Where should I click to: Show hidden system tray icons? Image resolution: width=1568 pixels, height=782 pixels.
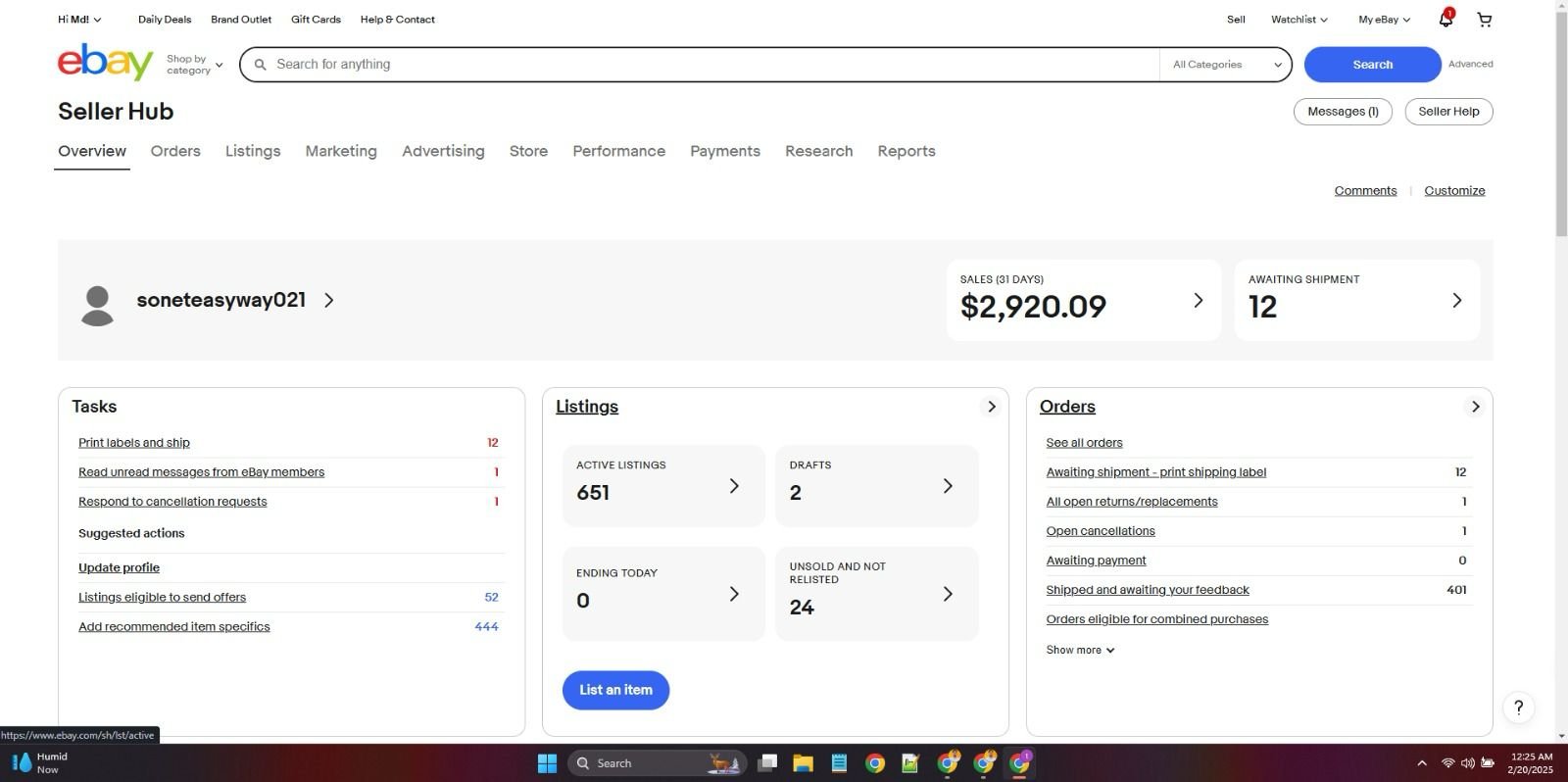click(x=1421, y=763)
